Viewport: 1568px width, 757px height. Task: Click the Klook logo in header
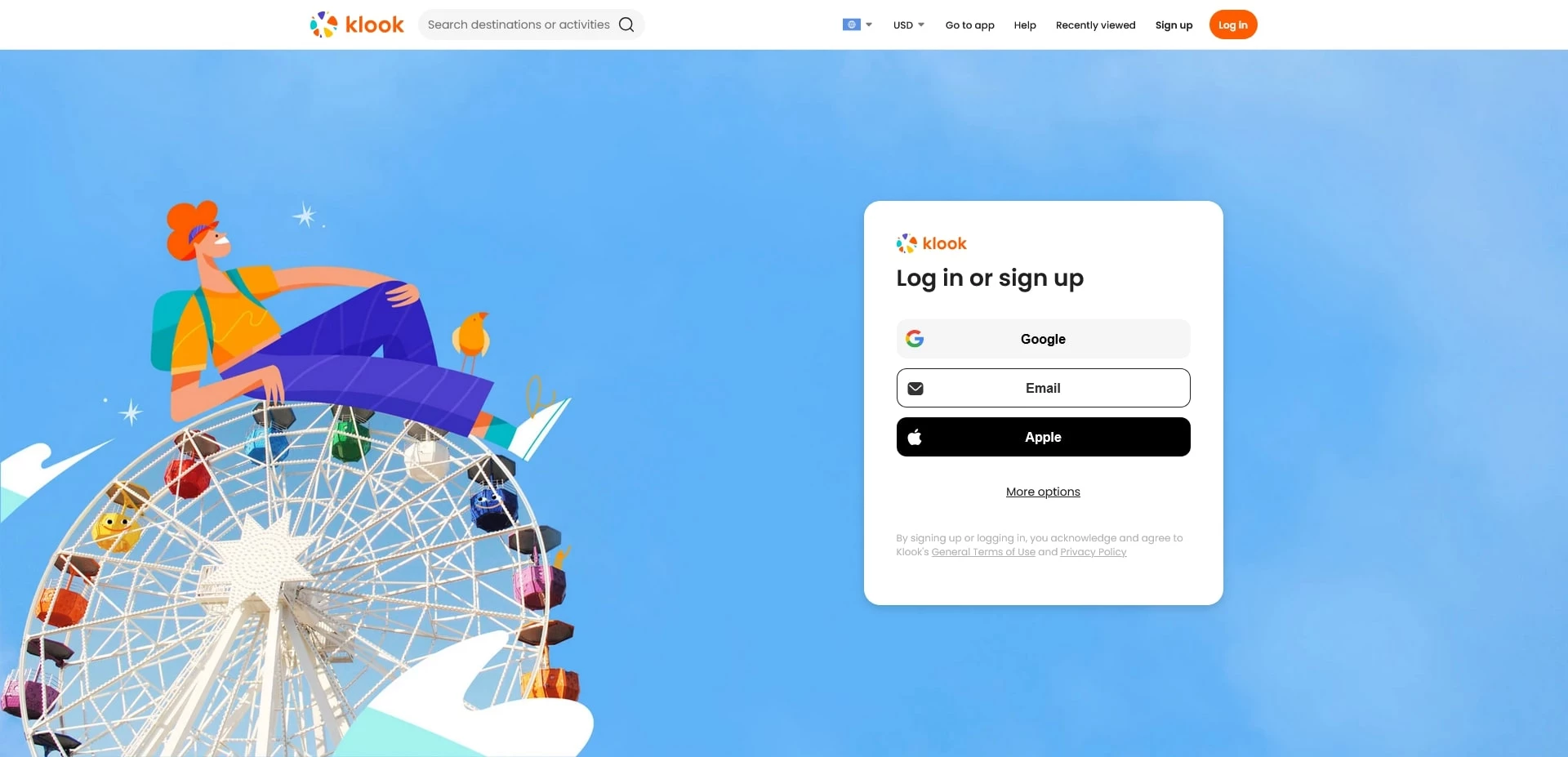click(x=357, y=24)
